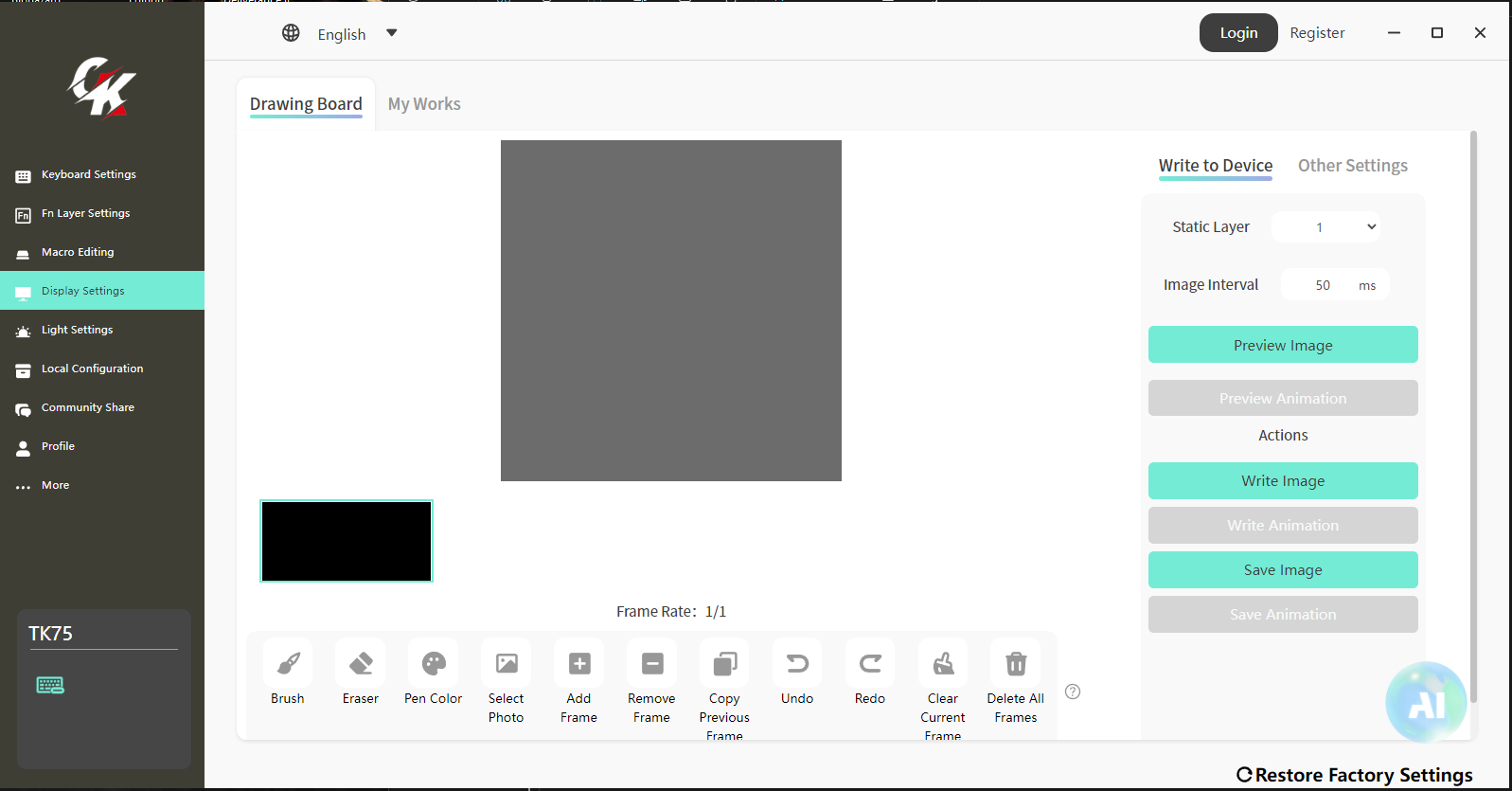Open the Other Settings tab
Viewport: 1512px width, 791px height.
point(1352,166)
